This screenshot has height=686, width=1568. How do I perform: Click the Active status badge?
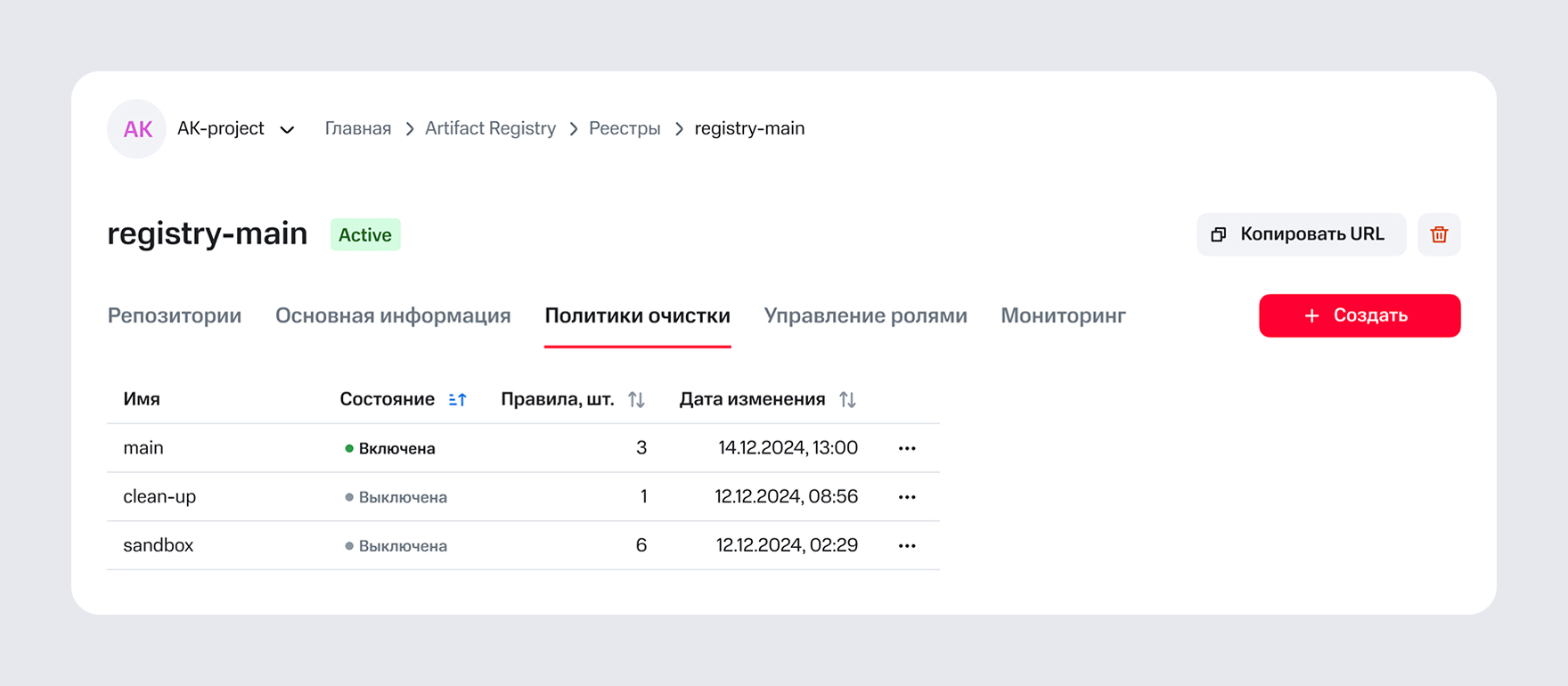tap(365, 235)
